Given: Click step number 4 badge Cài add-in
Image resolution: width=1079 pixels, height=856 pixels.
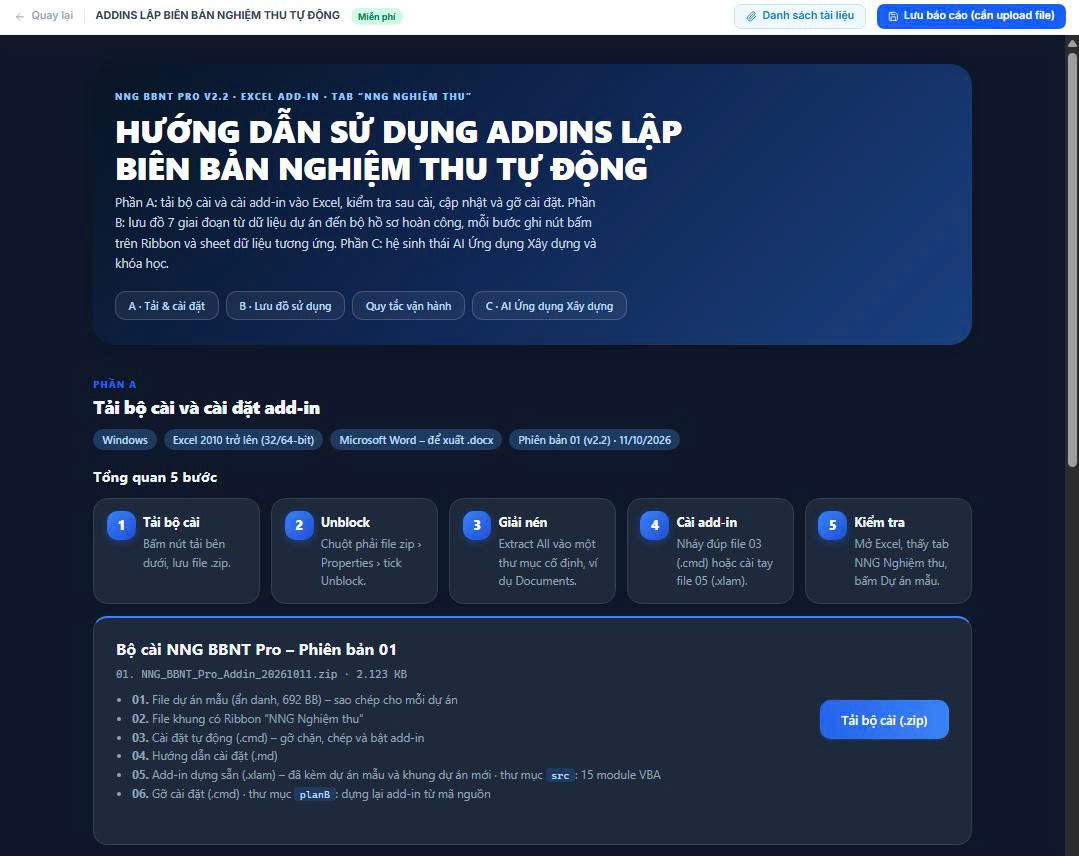Looking at the screenshot, I should (x=655, y=525).
